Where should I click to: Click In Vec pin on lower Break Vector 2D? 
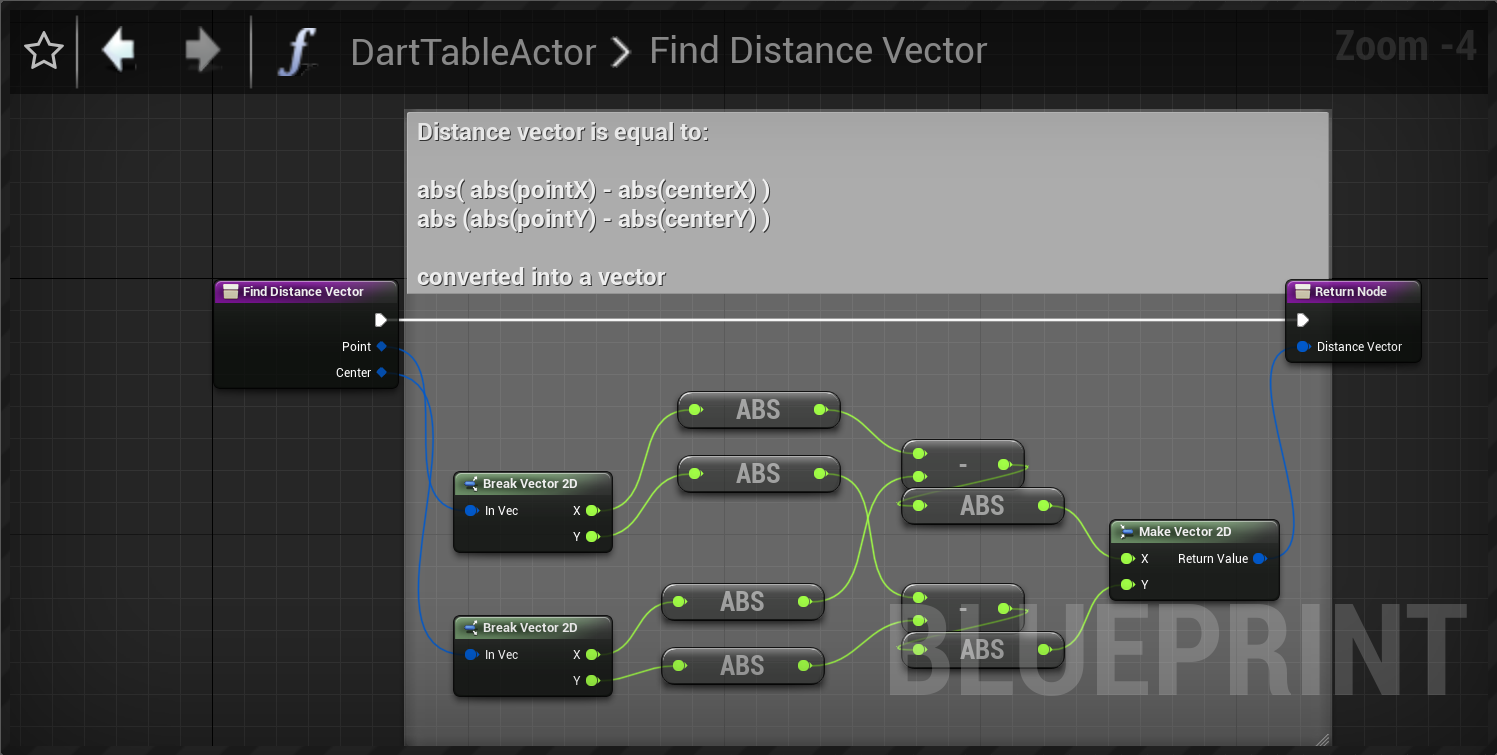(x=471, y=655)
